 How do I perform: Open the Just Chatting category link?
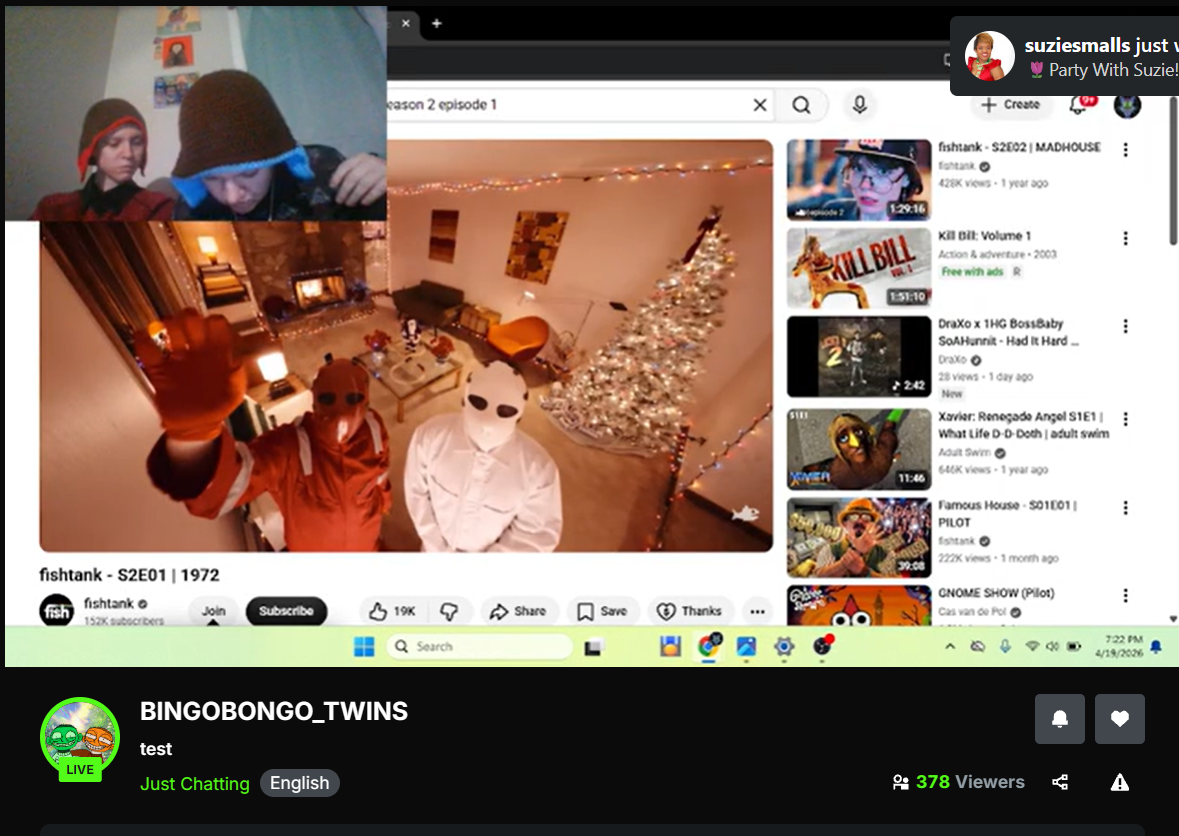(195, 783)
